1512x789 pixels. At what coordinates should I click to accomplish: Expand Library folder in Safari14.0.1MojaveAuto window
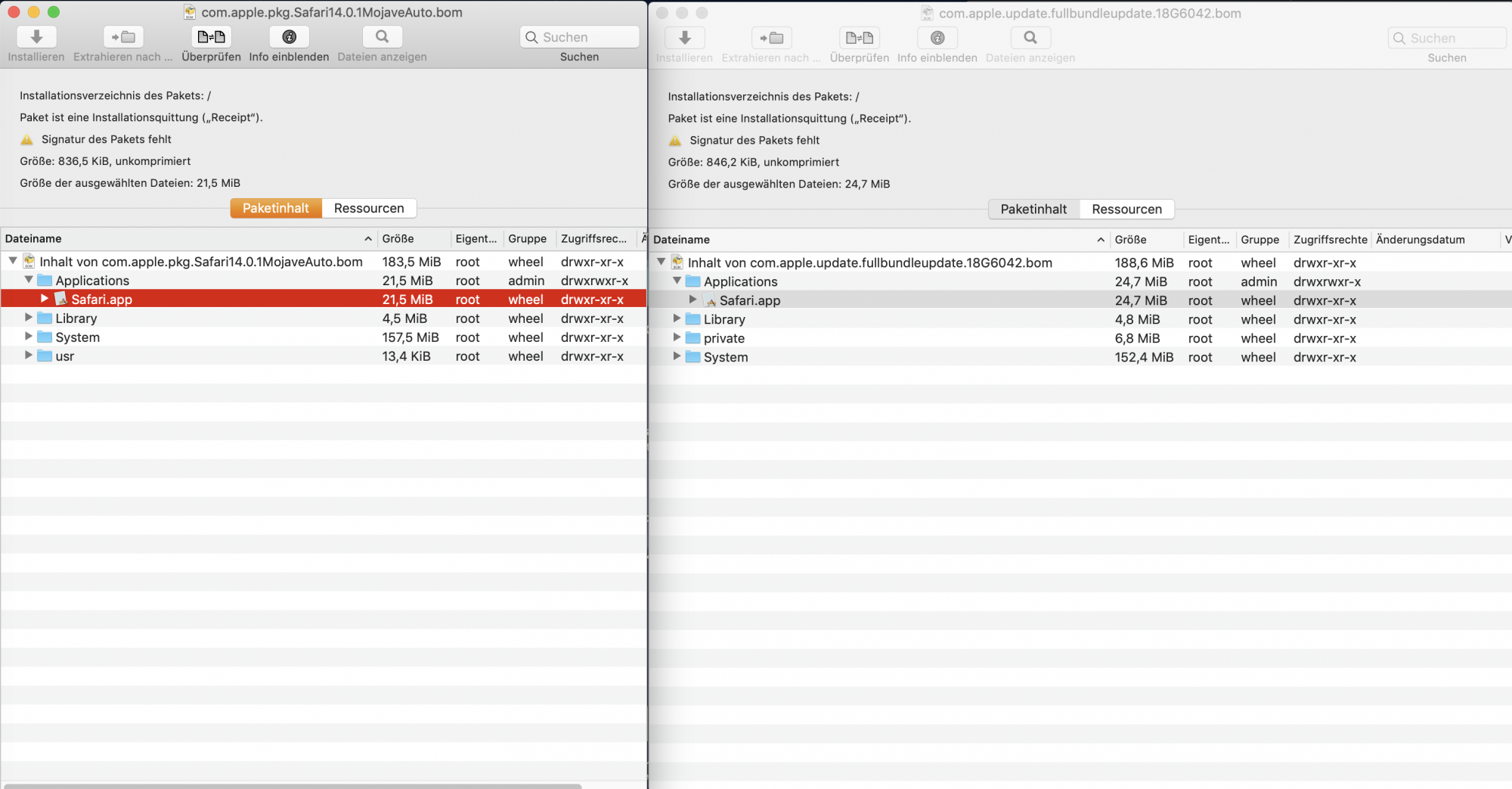29,318
